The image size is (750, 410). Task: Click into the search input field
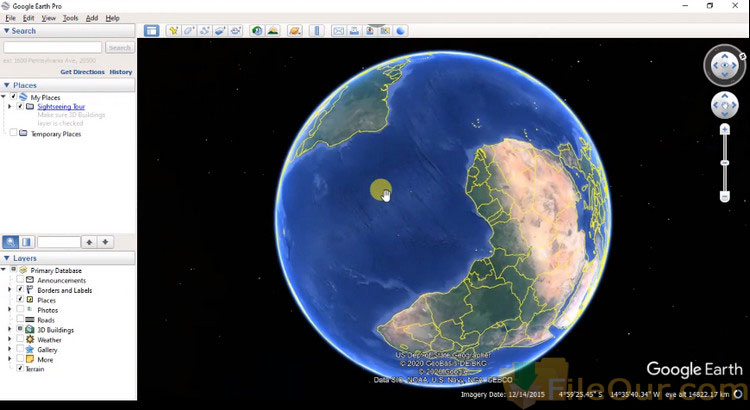click(x=52, y=47)
